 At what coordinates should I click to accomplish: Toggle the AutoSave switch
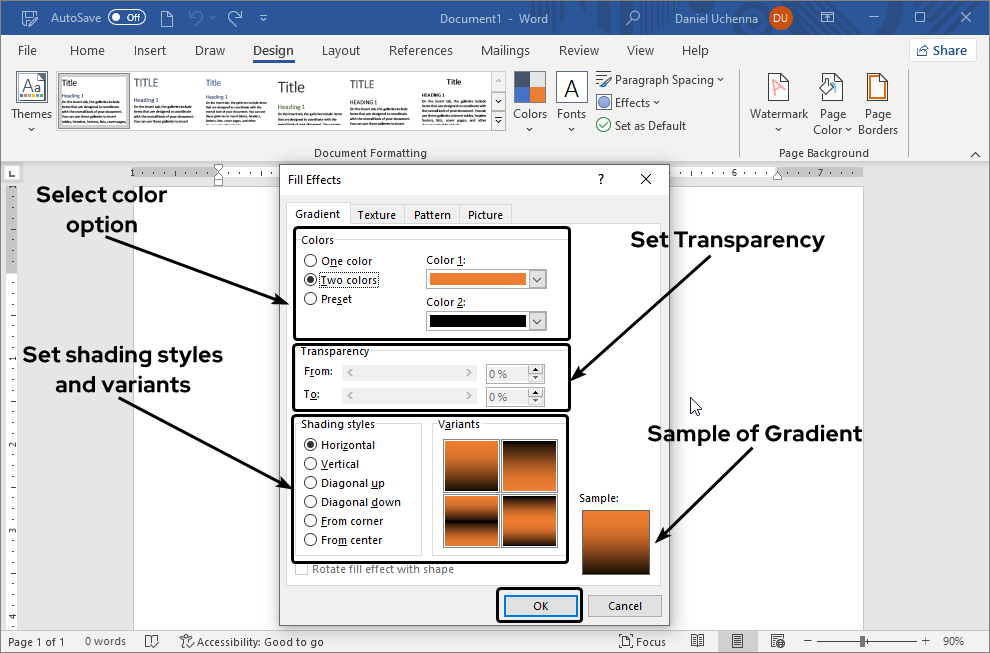click(x=126, y=18)
